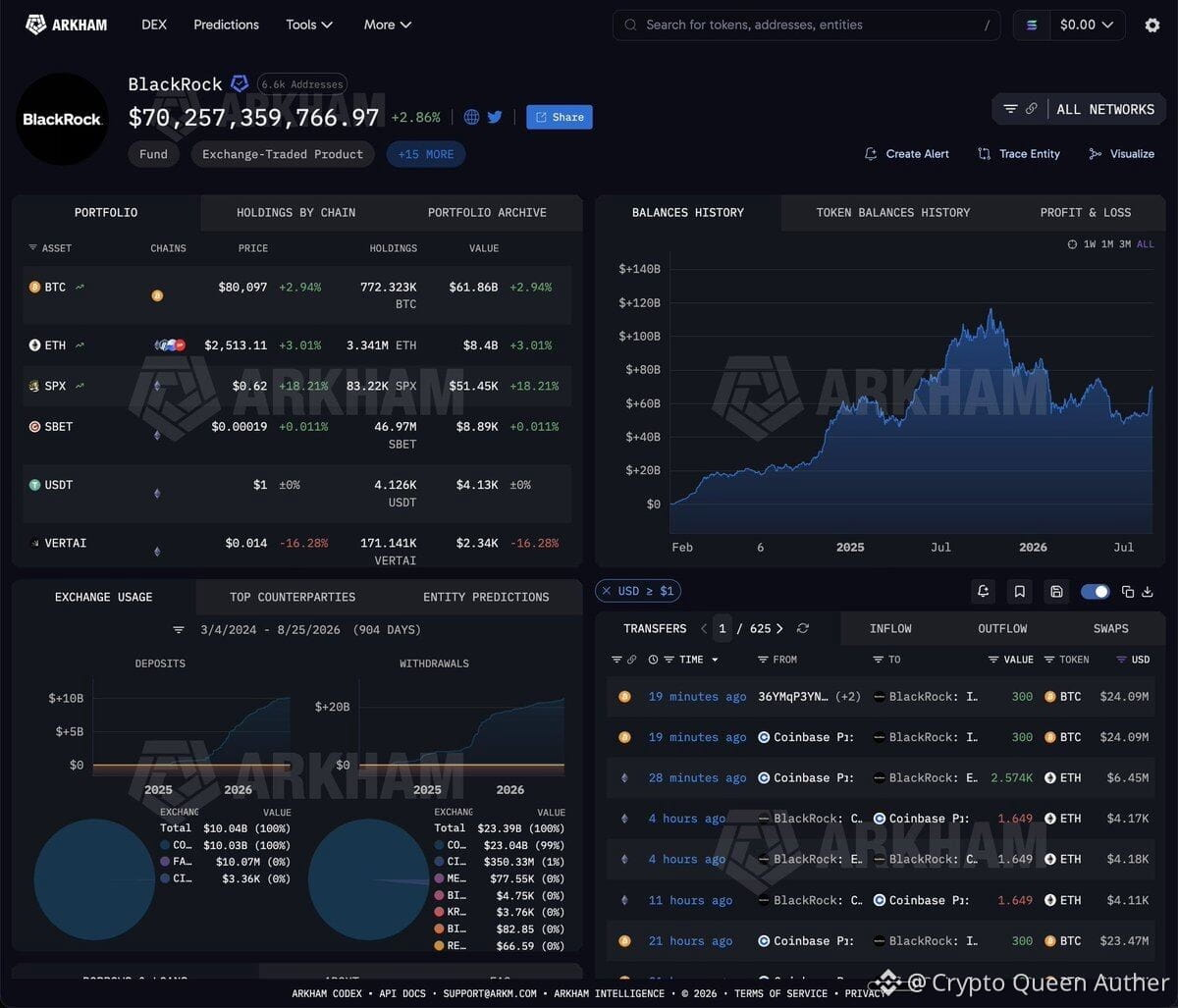Open Predictions in the top nav
1178x1008 pixels.
pos(227,25)
